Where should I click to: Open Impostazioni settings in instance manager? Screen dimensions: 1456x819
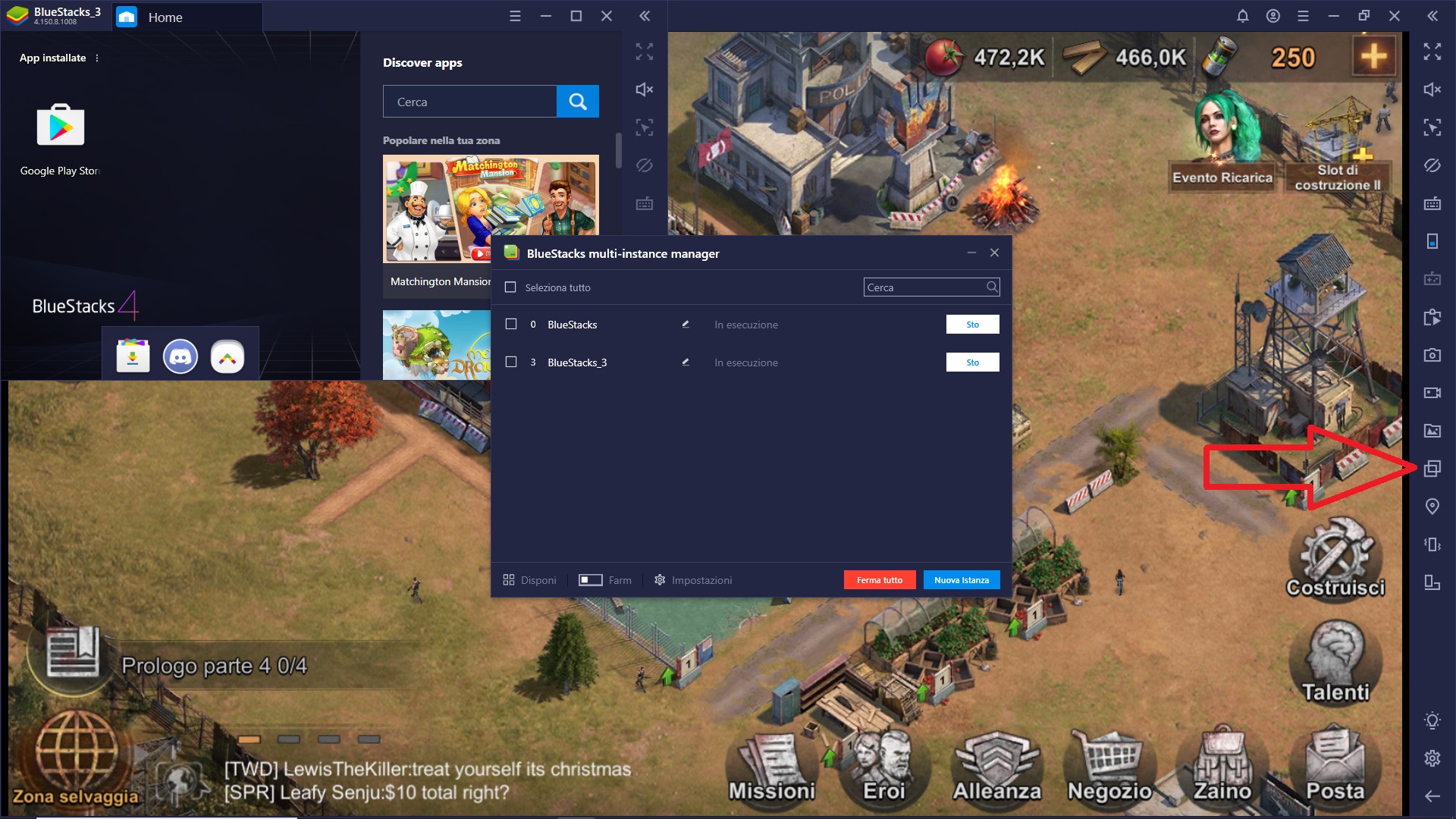click(x=693, y=580)
